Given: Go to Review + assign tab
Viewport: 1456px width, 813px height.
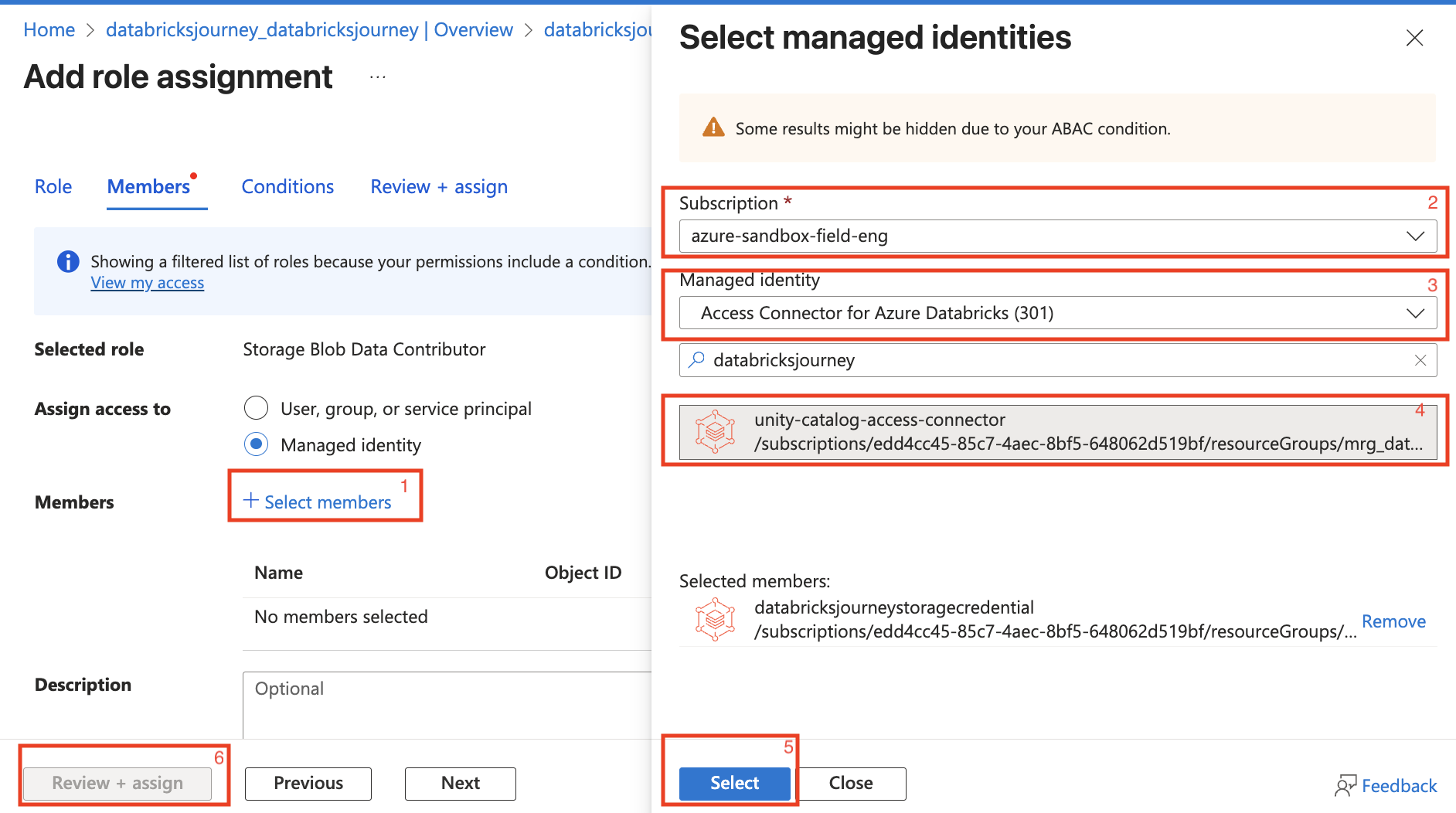Looking at the screenshot, I should 438,187.
